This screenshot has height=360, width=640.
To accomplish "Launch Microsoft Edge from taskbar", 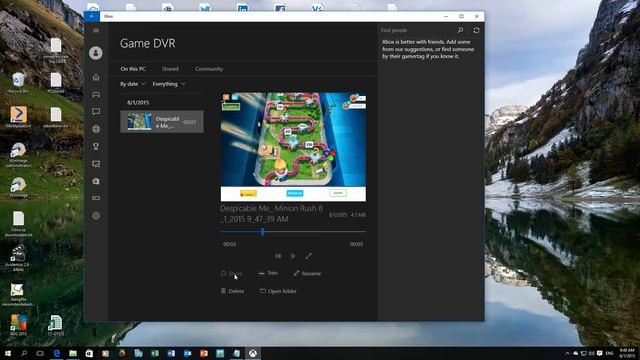I will 57,353.
